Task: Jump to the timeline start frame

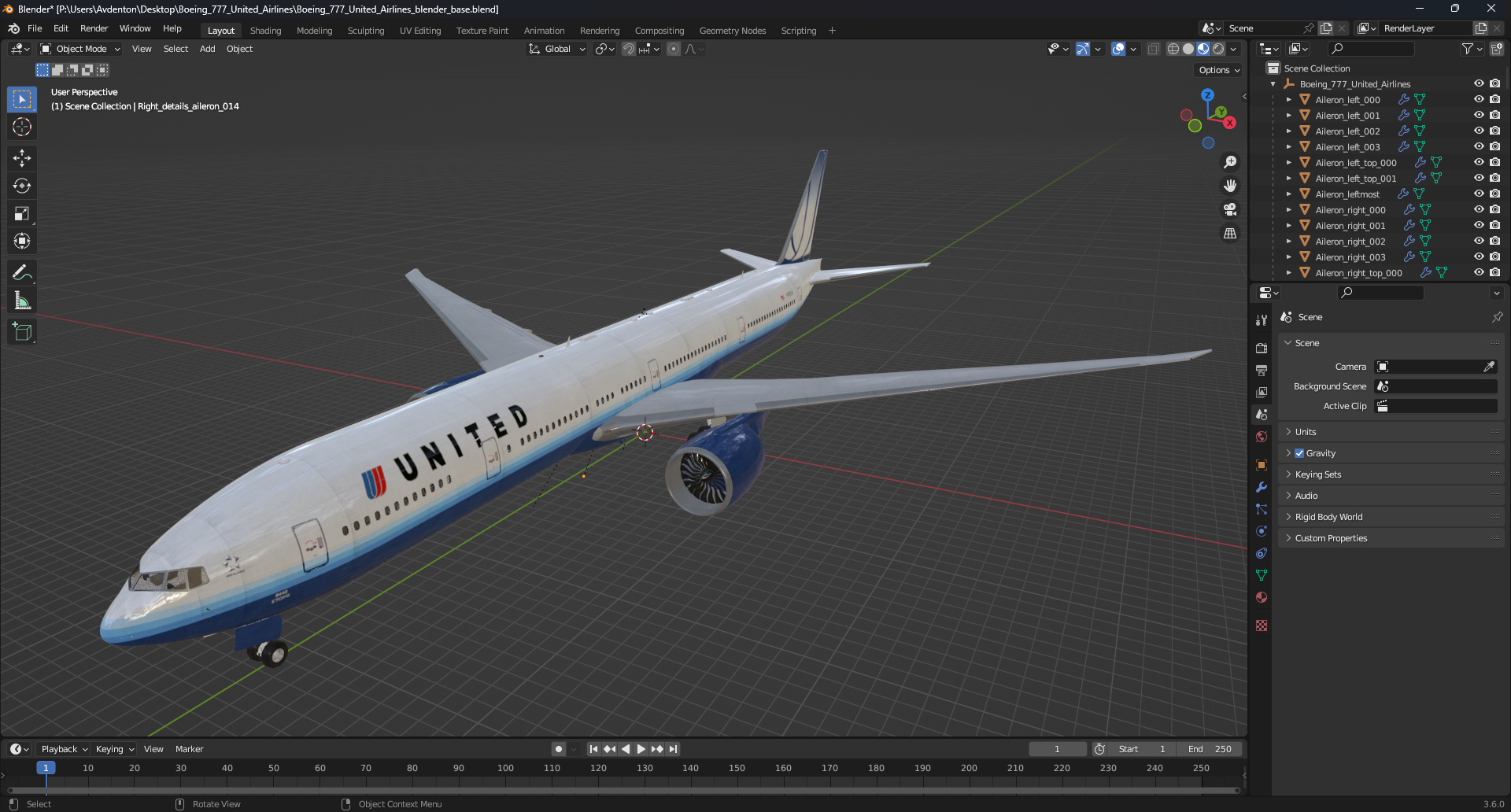Action: (593, 749)
